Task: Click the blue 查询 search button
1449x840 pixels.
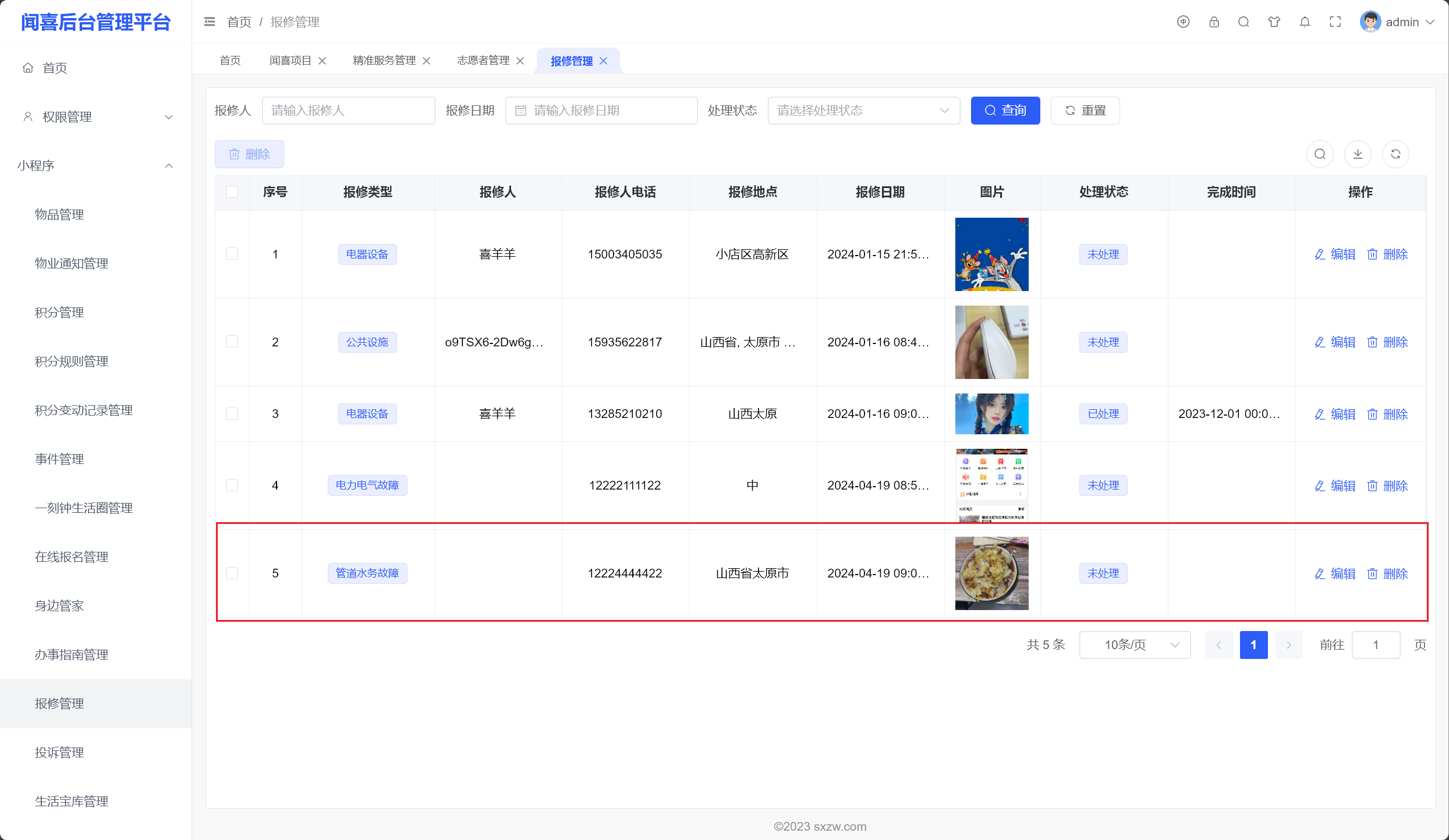Action: (1005, 111)
